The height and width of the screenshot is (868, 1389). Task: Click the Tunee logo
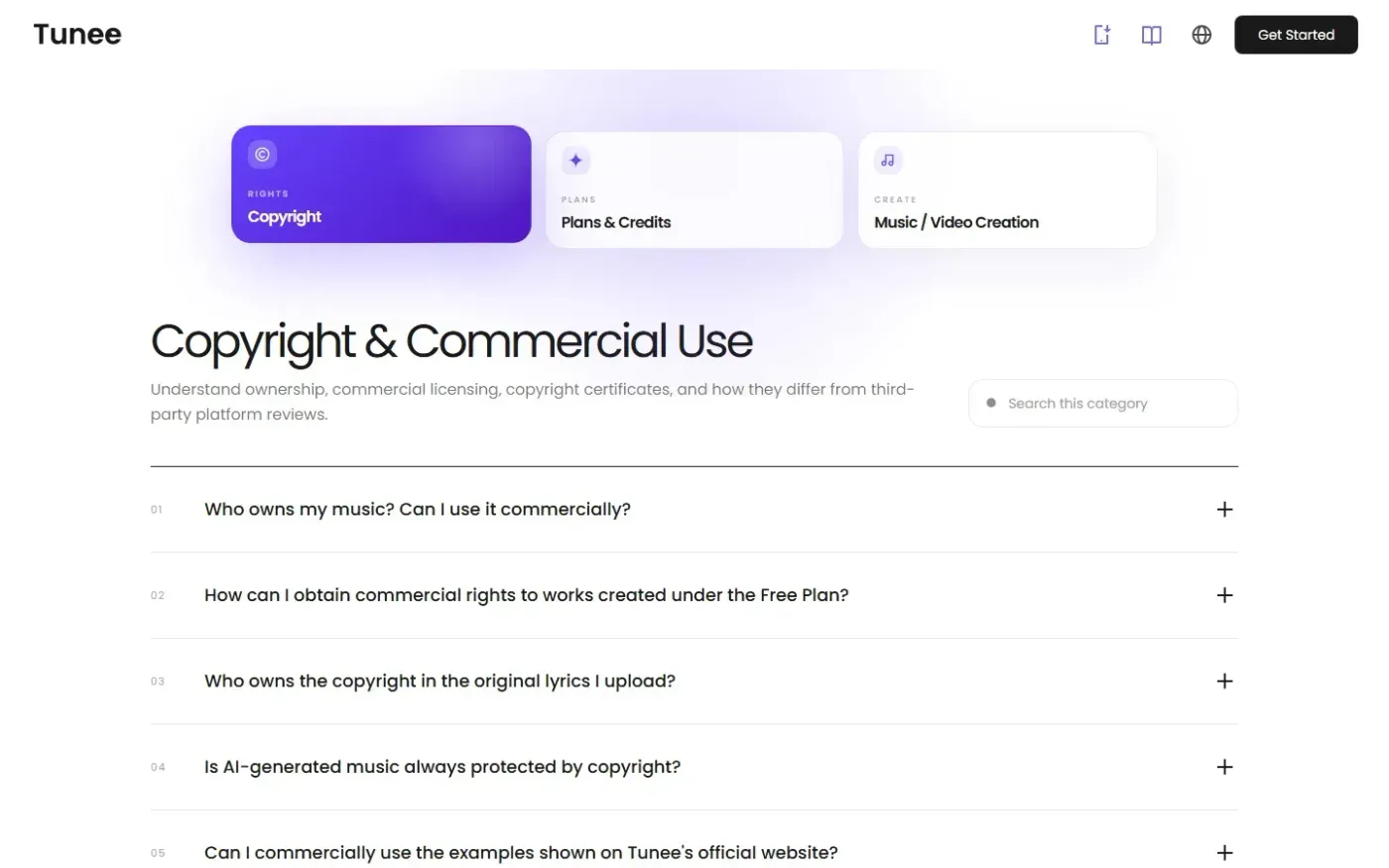coord(77,35)
